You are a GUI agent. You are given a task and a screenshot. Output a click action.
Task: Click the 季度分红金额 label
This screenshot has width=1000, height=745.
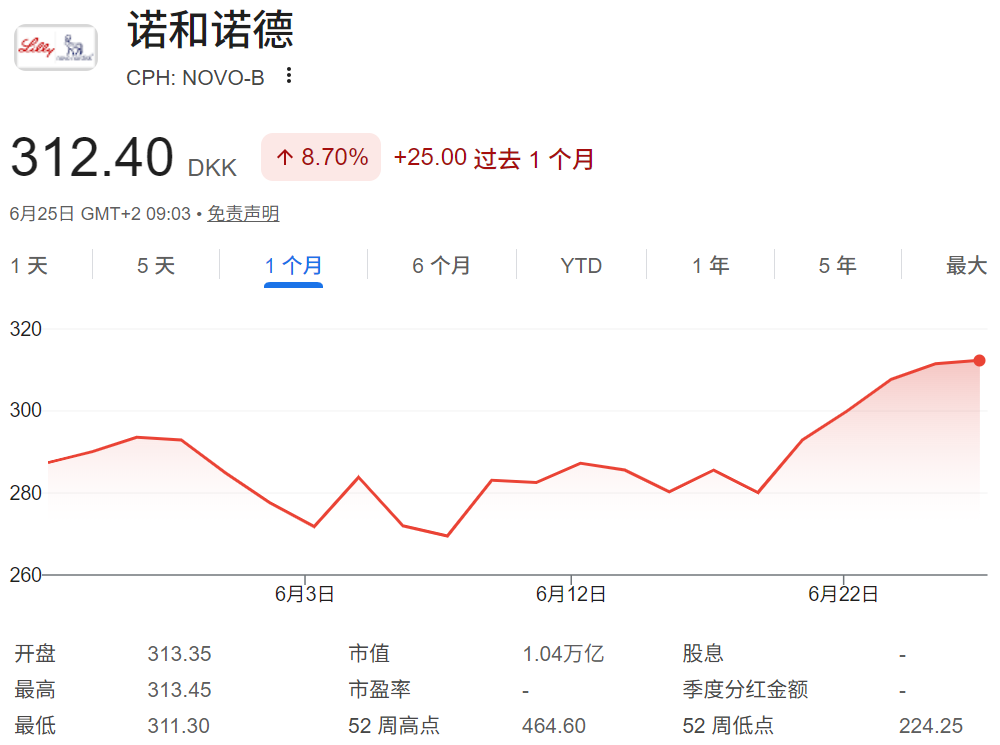745,690
